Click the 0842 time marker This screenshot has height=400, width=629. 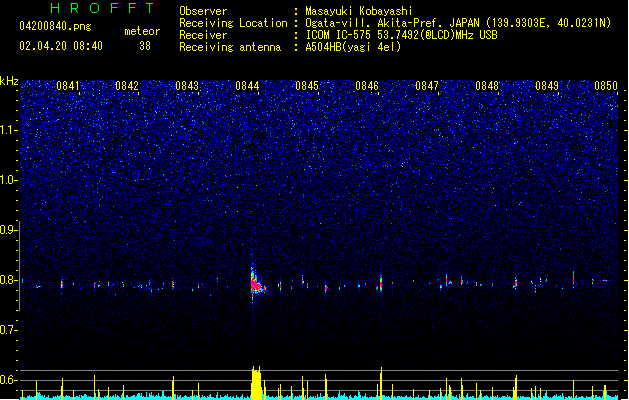pos(127,86)
